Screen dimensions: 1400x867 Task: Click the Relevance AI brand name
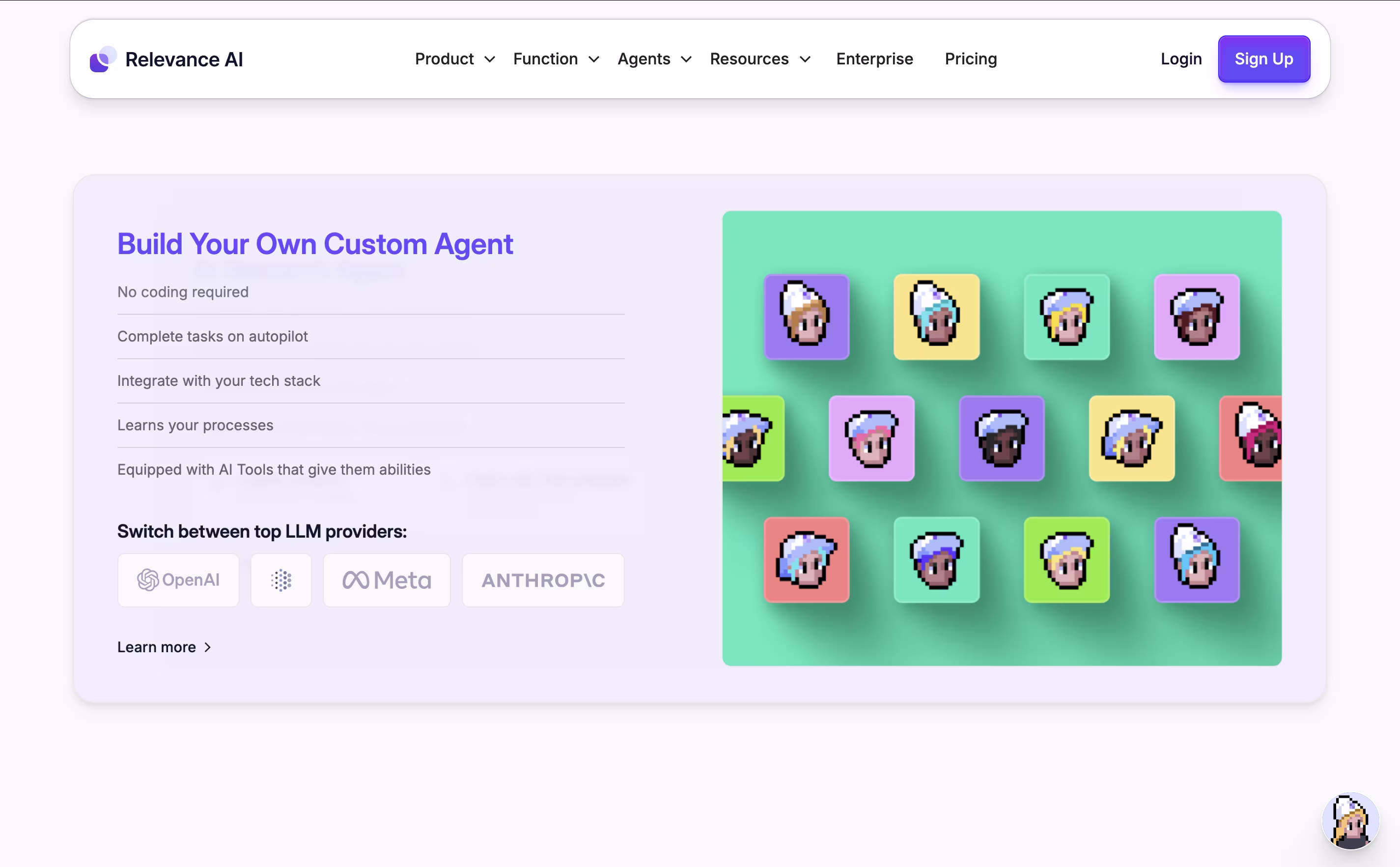click(x=184, y=59)
